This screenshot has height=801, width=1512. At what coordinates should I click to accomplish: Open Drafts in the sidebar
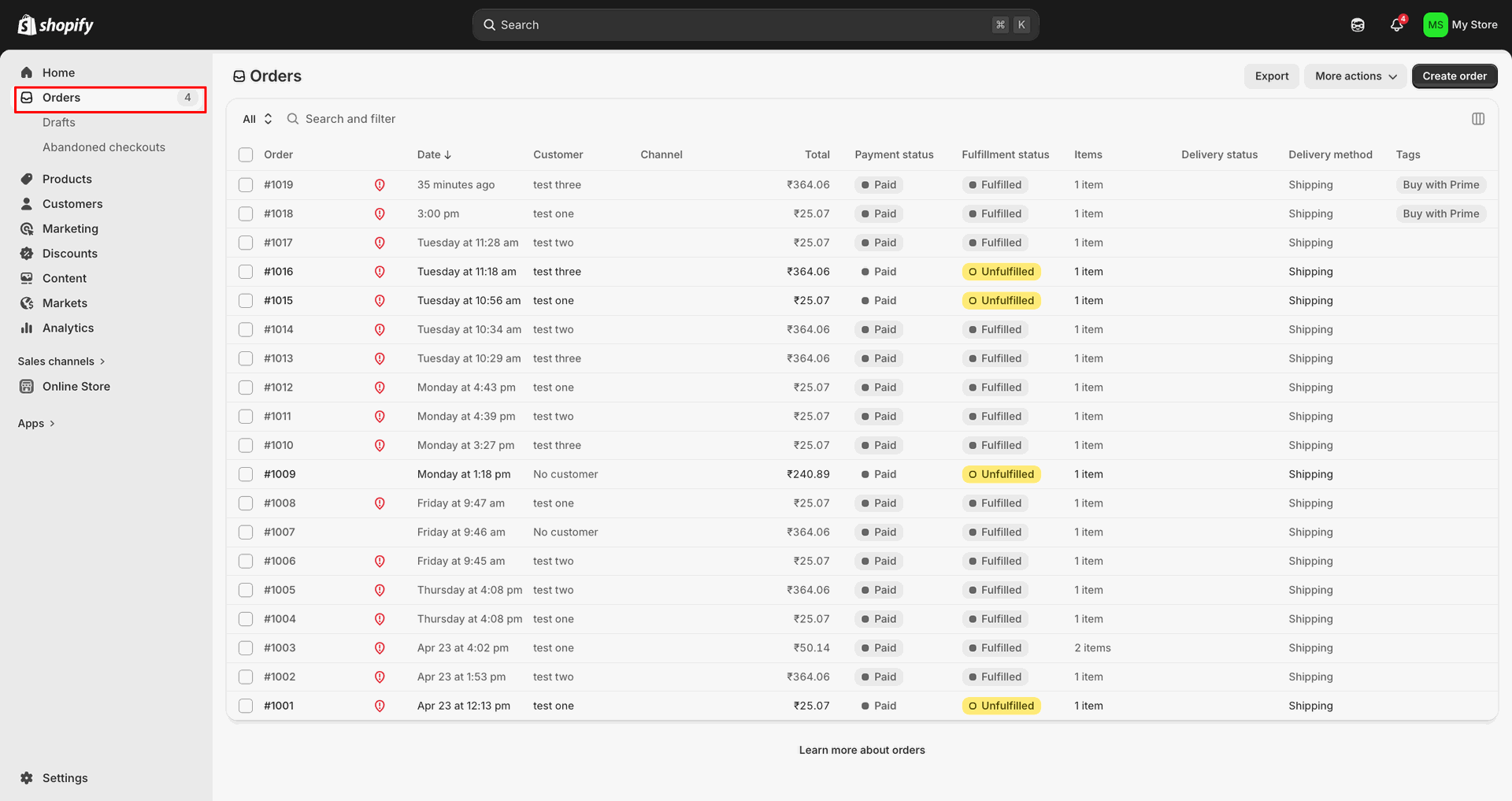(x=59, y=123)
